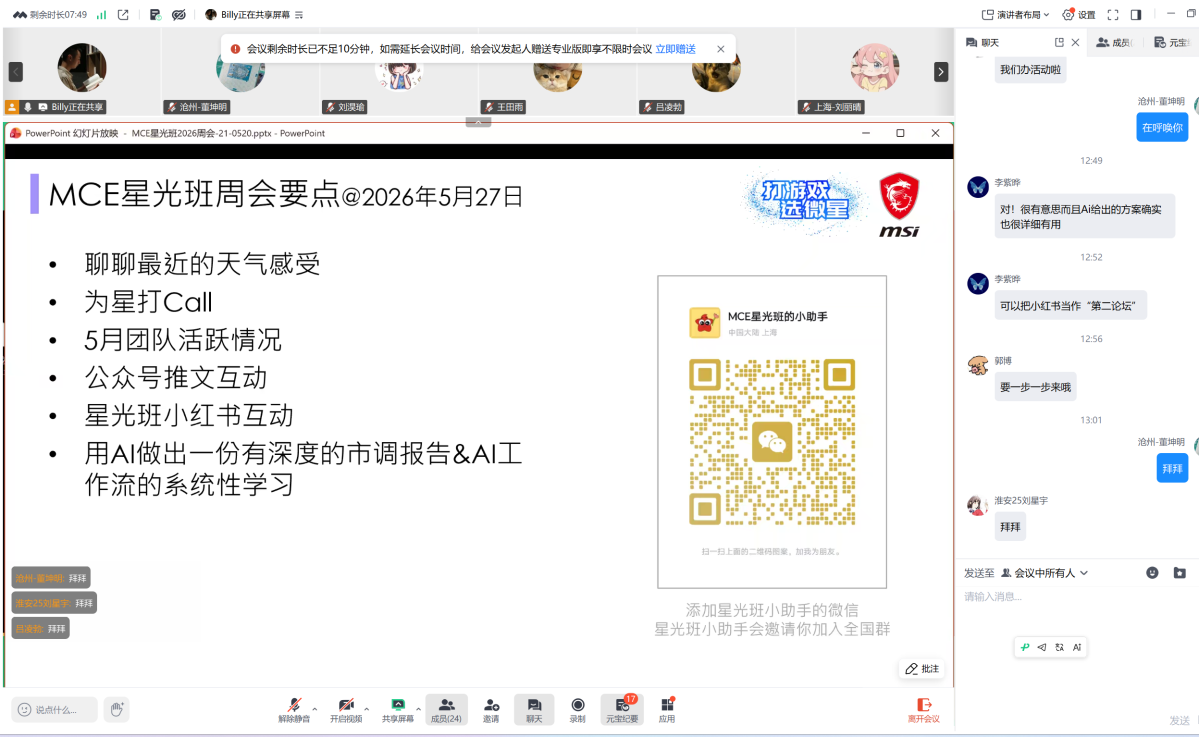Open the emoji picker in chat

(x=1152, y=573)
